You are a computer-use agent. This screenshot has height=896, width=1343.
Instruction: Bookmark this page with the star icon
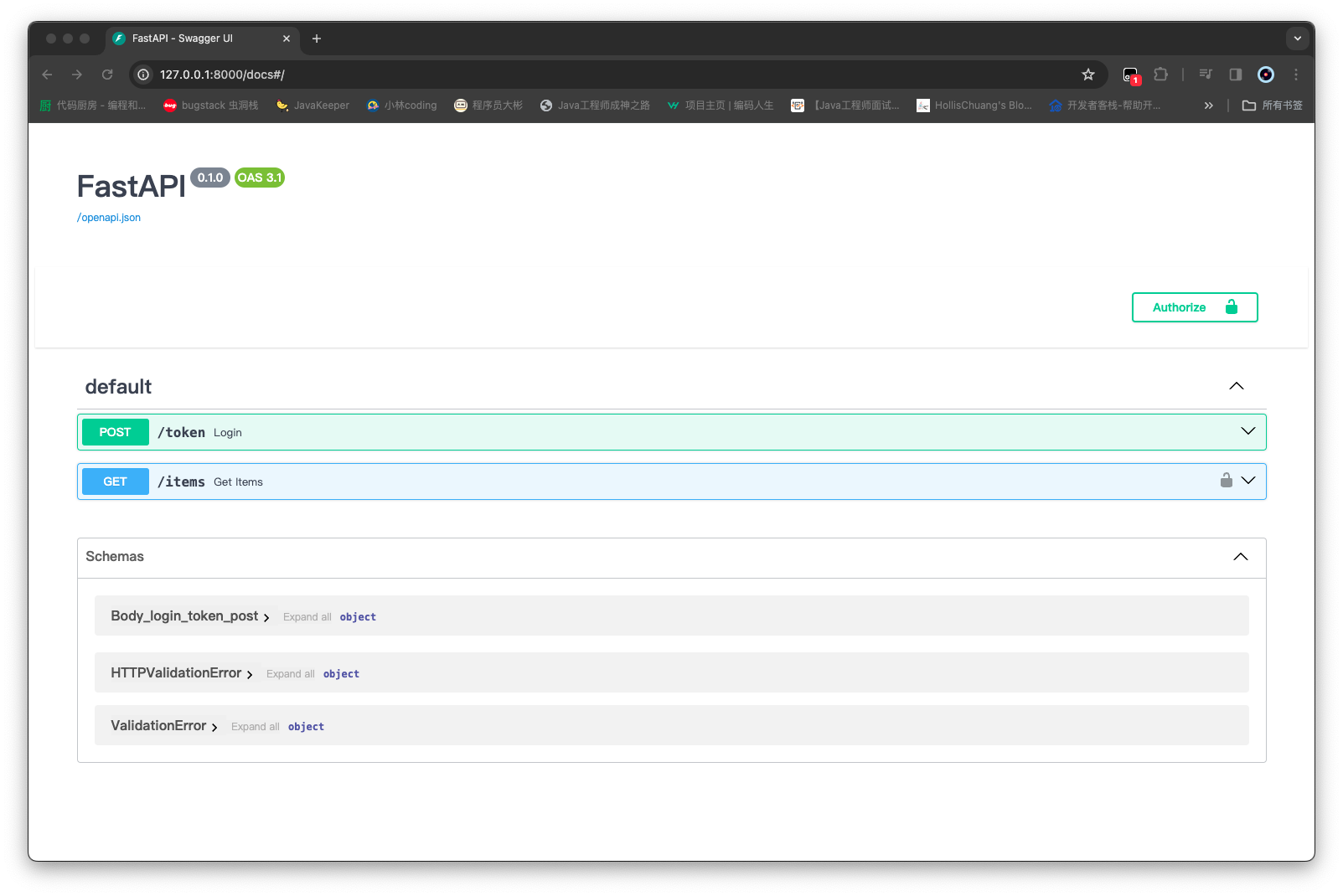point(1088,75)
